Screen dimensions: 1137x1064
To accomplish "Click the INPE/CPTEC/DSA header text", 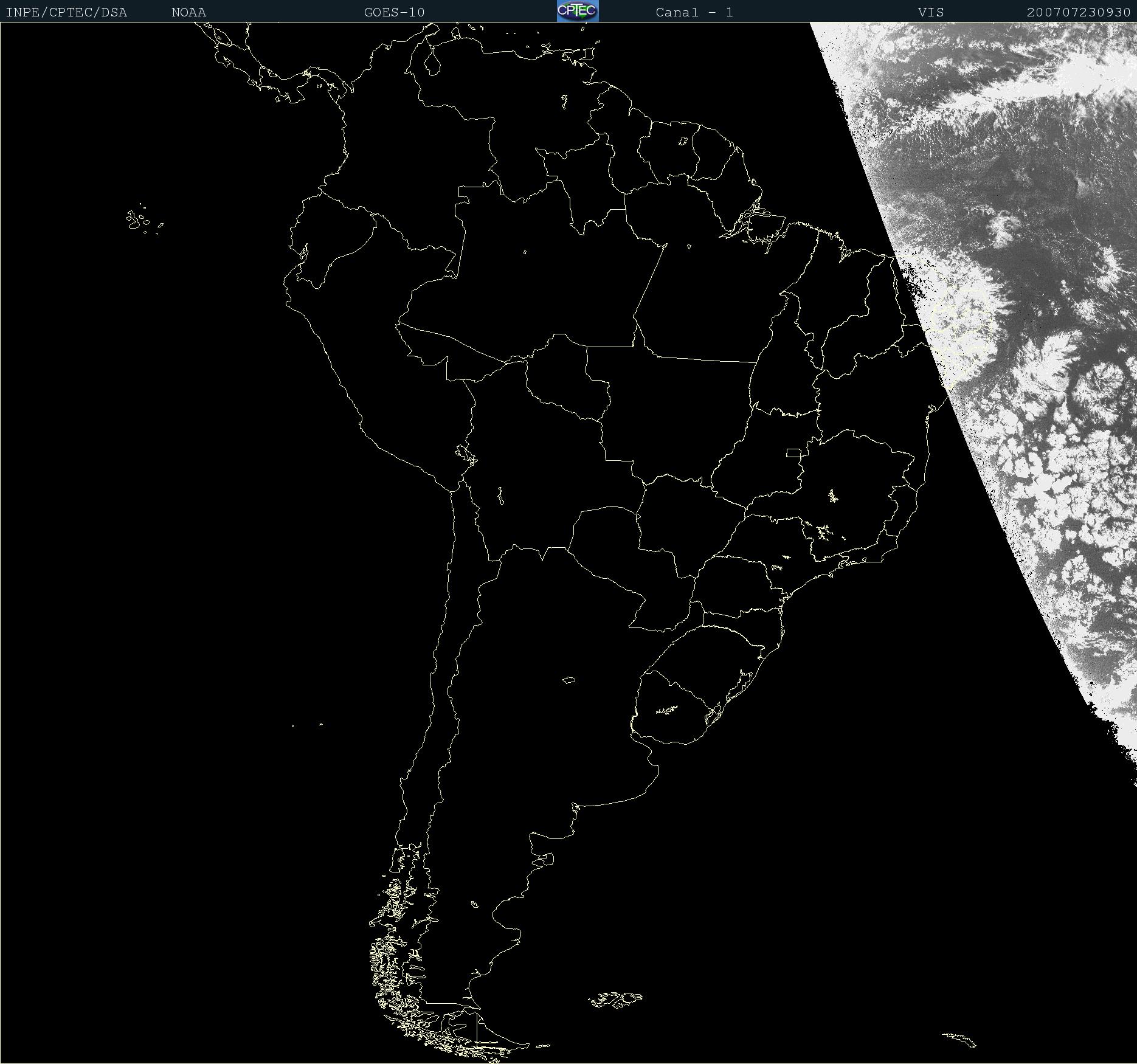I will click(66, 12).
